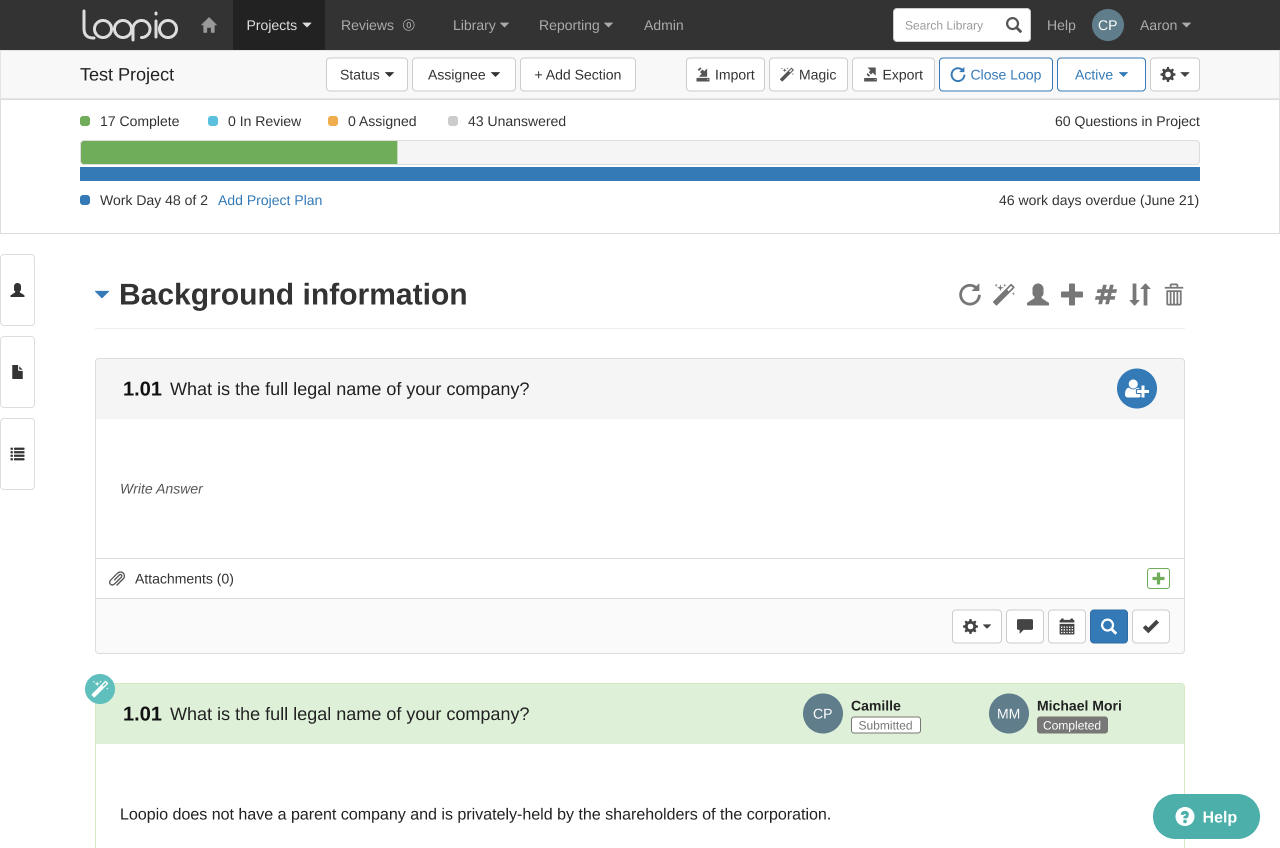Click the Completed badge under Michael Mori
This screenshot has height=848, width=1280.
1072,725
